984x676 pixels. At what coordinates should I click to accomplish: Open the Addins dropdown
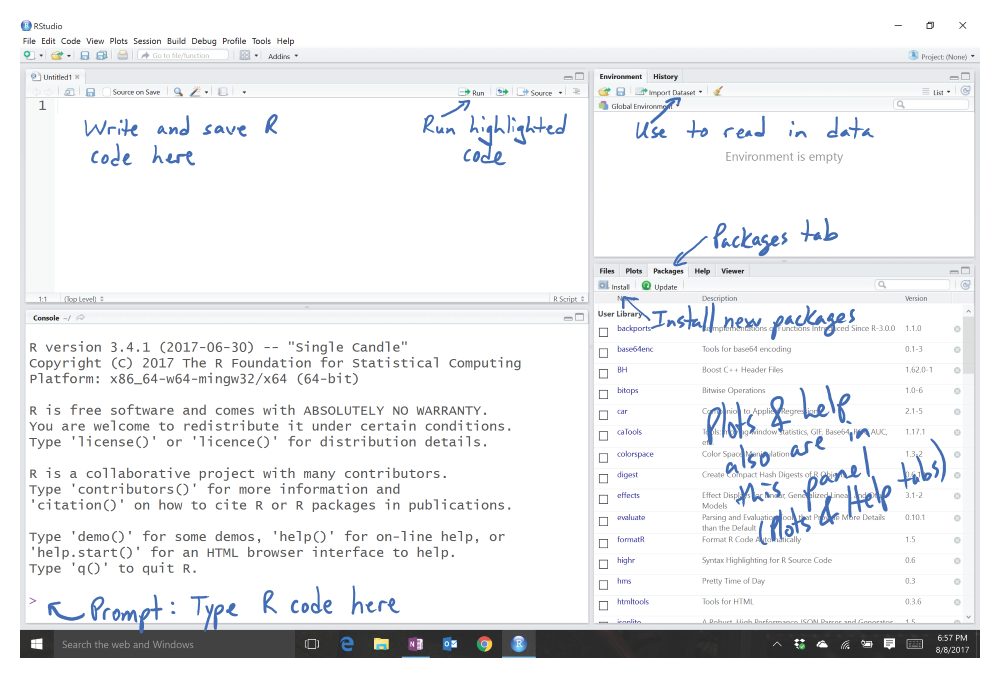(283, 56)
